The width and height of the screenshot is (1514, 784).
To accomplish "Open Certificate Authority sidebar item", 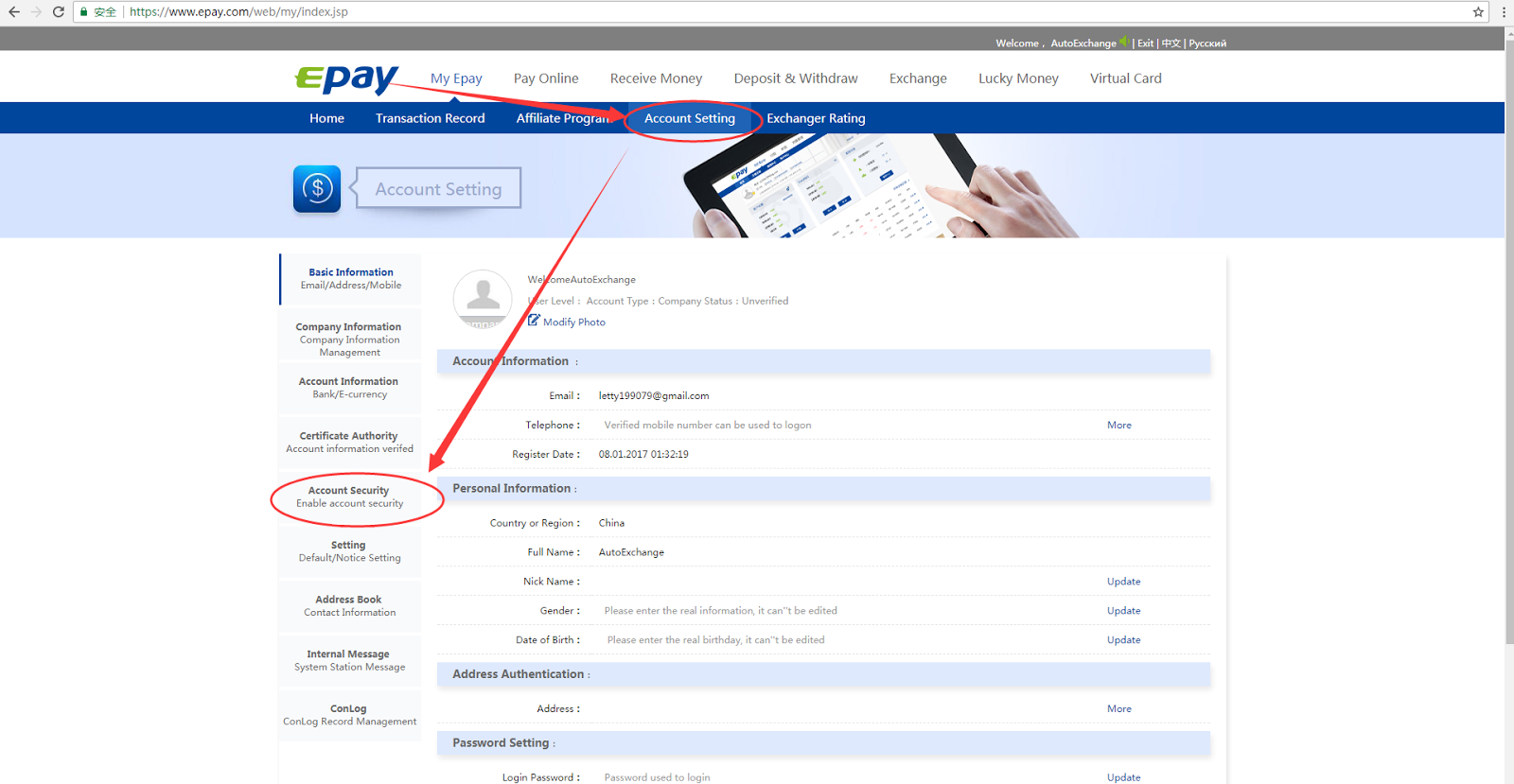I will pyautogui.click(x=349, y=443).
